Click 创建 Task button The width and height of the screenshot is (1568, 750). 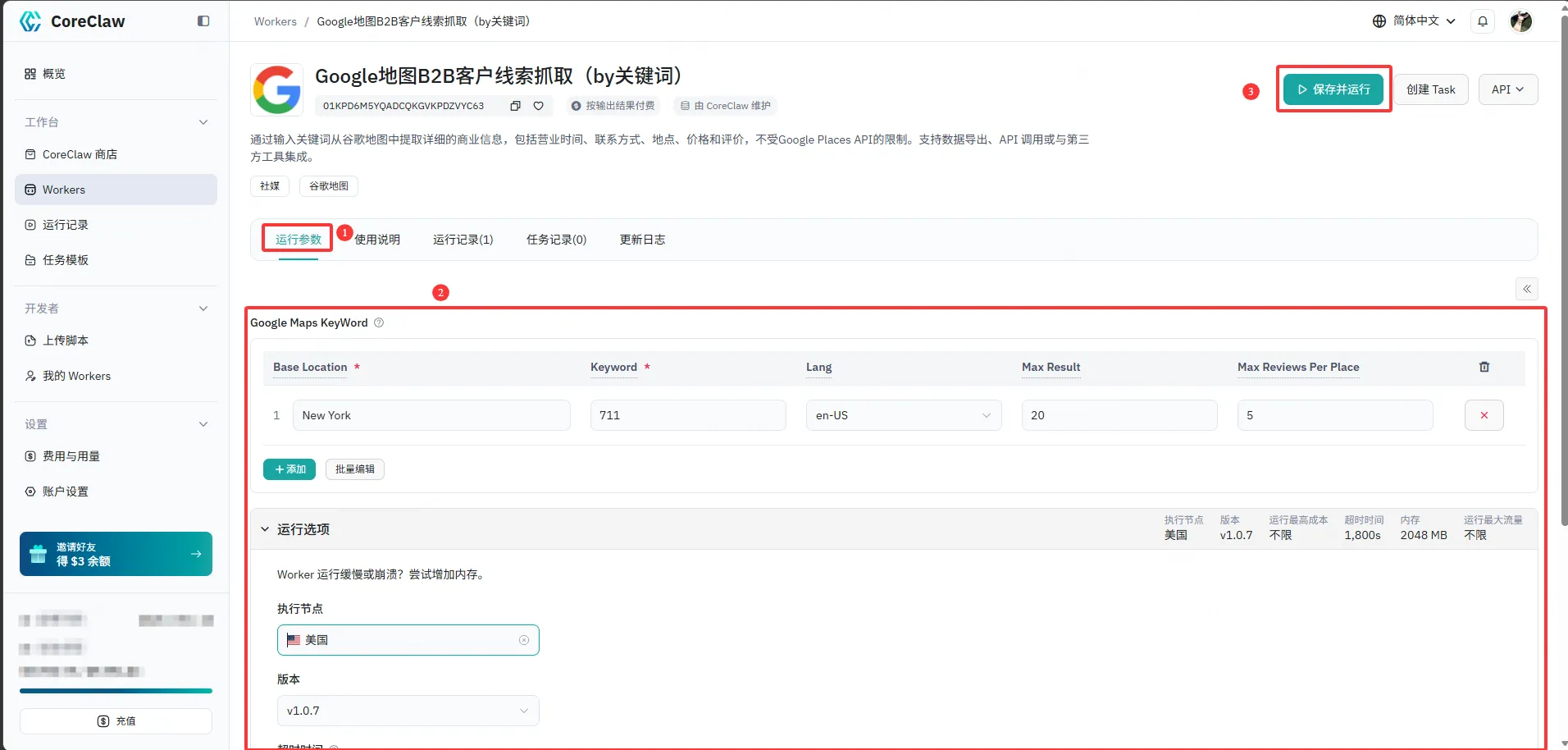coord(1431,89)
